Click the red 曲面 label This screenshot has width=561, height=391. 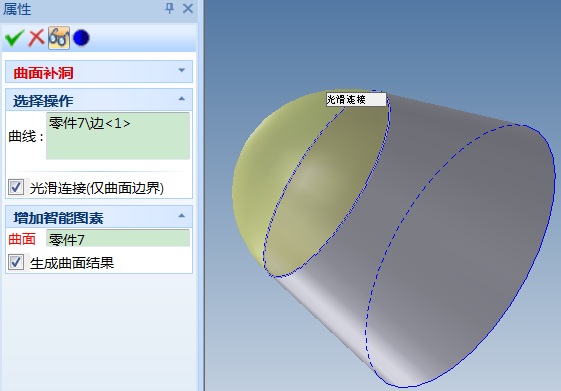22,239
